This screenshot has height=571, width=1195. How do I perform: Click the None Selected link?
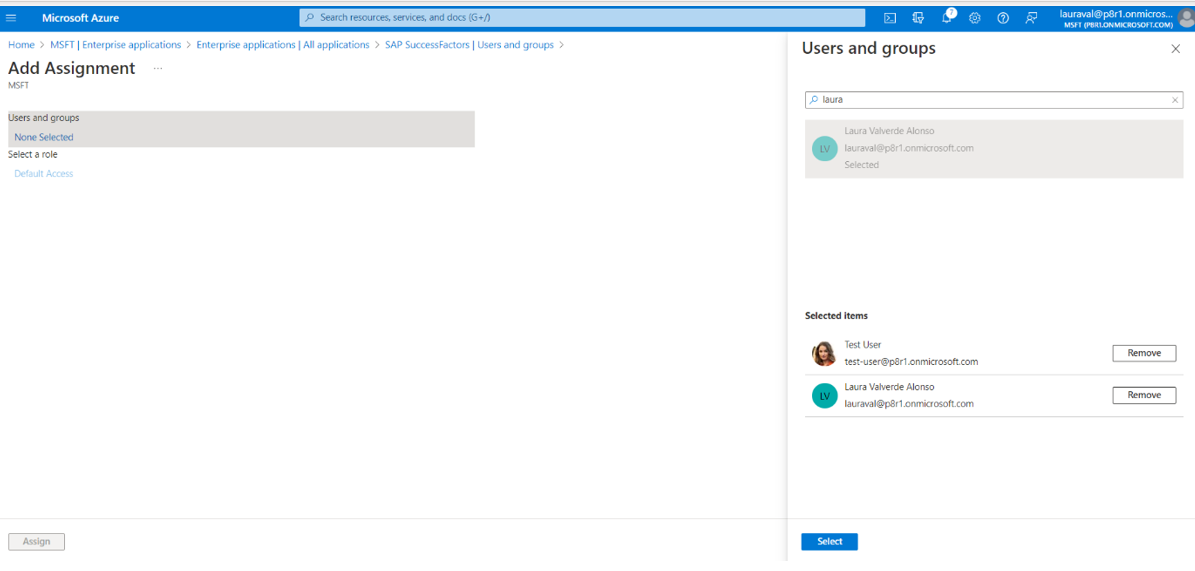point(43,137)
